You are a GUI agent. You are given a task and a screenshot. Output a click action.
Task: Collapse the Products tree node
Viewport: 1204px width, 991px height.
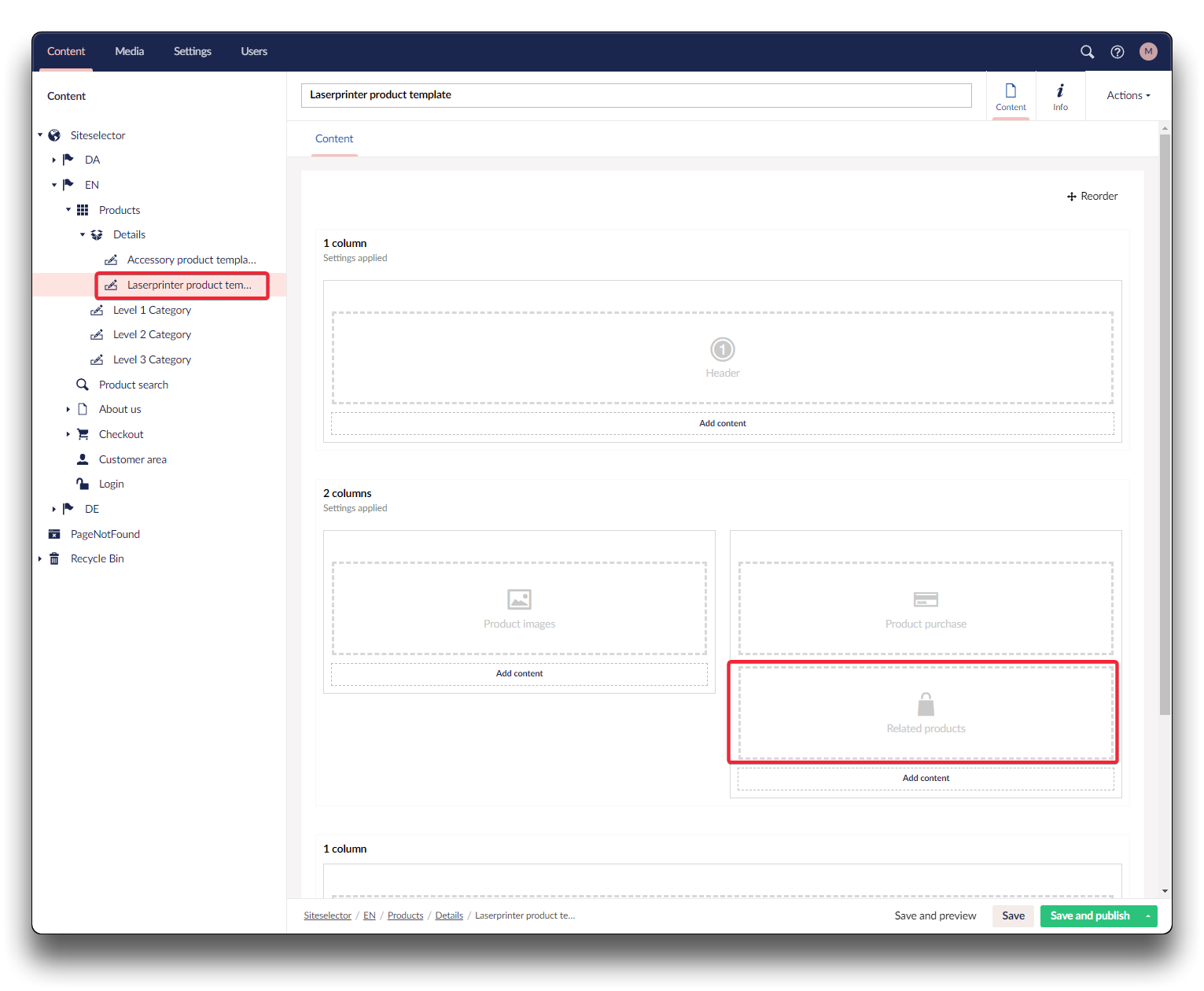point(68,210)
